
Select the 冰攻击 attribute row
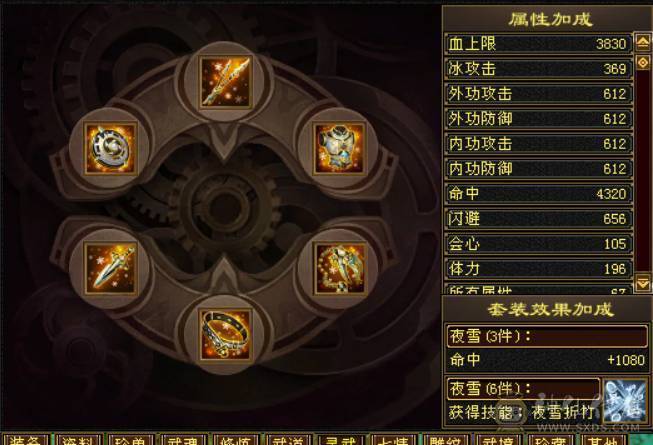[x=538, y=69]
